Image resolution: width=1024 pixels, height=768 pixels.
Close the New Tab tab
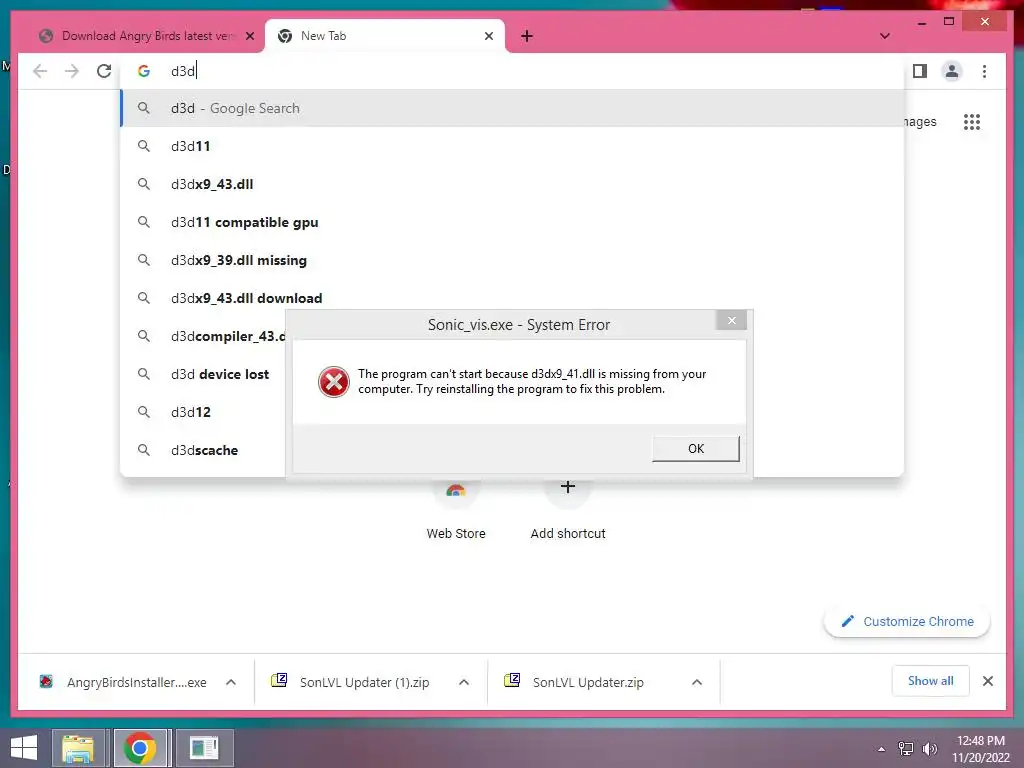pos(488,36)
